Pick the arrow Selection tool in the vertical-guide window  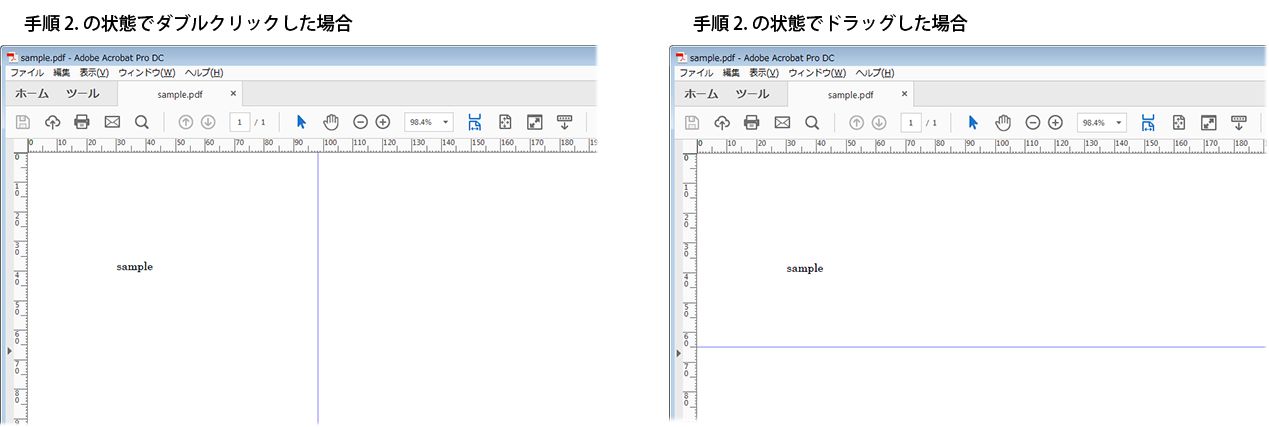pyautogui.click(x=301, y=122)
